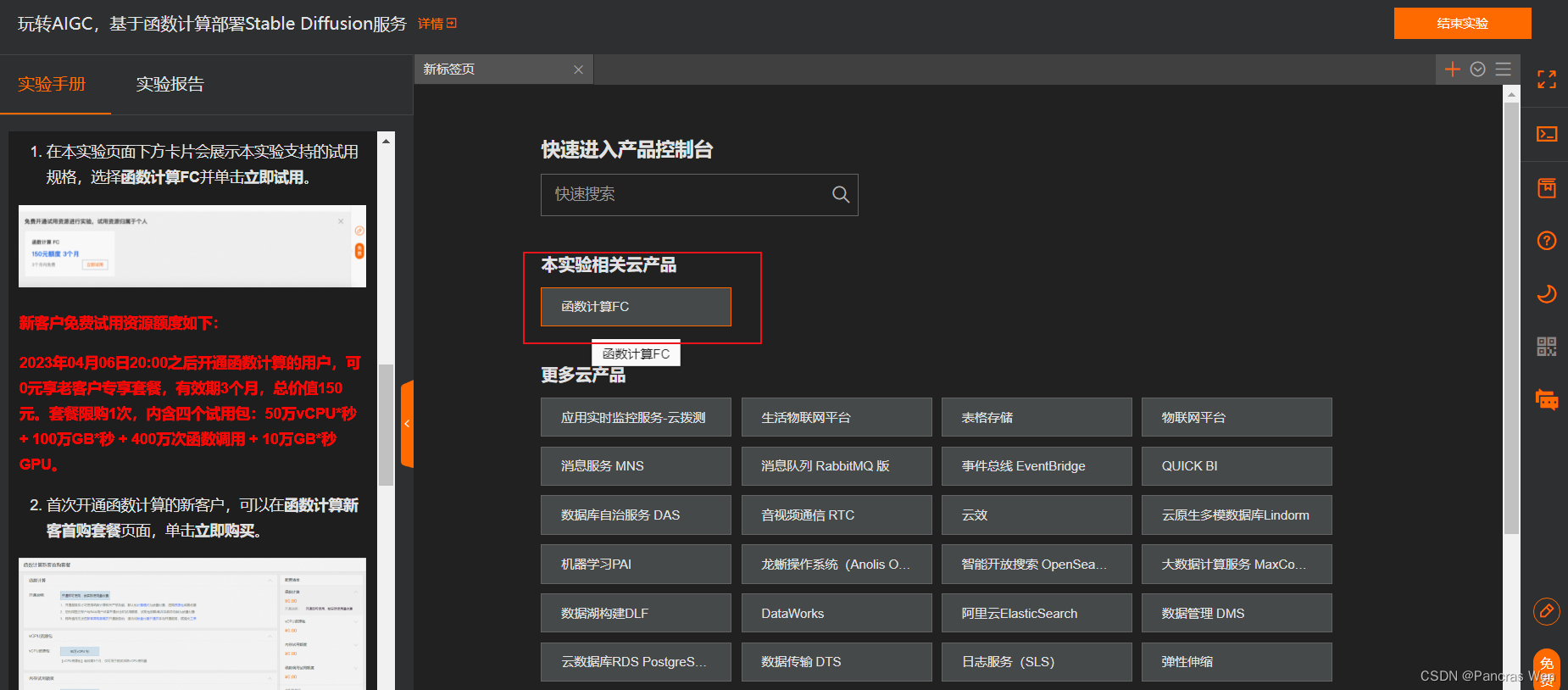The height and width of the screenshot is (690, 1568).
Task: Open the hamburger menu icon
Action: [x=1504, y=70]
